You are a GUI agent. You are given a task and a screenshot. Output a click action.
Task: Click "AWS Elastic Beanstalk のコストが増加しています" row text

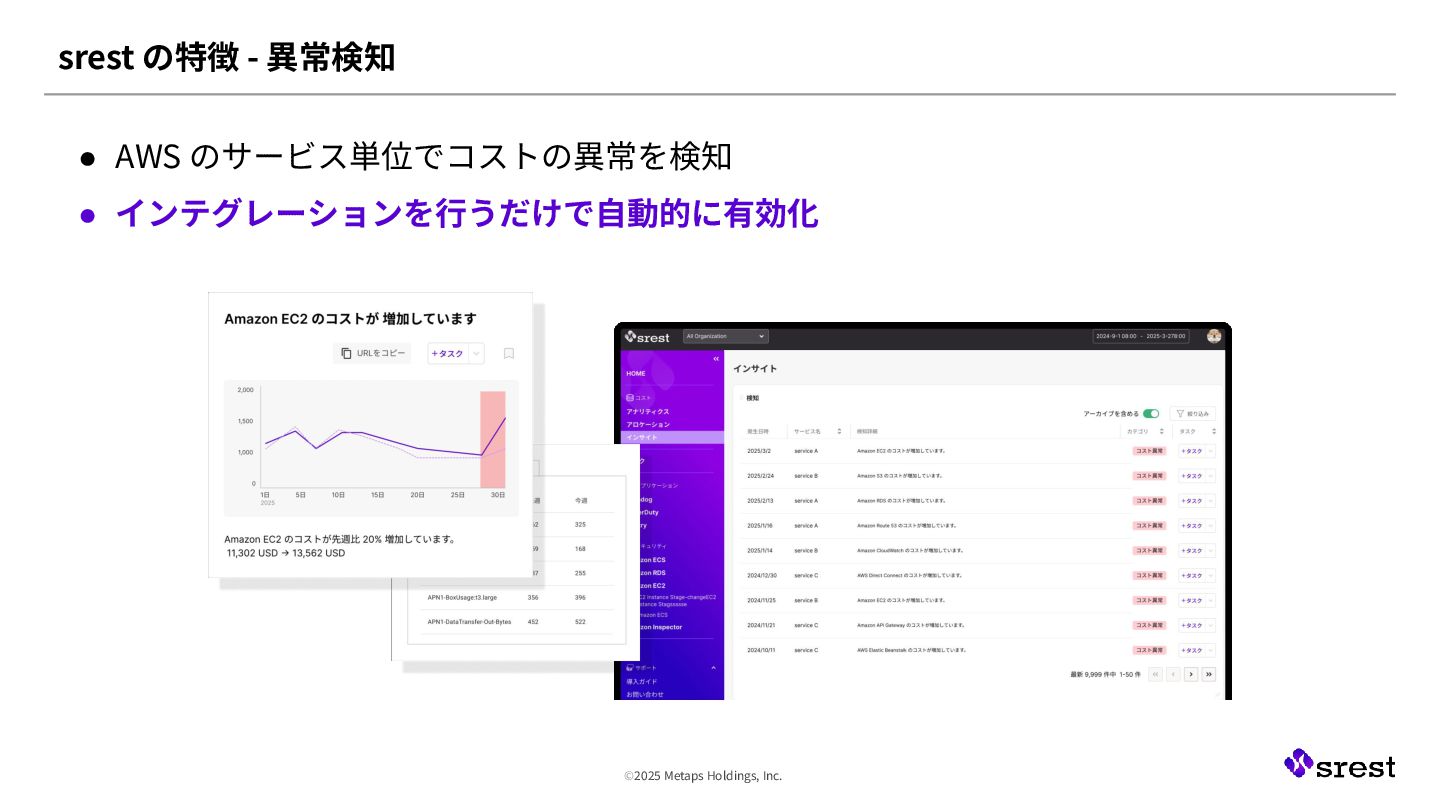coord(911,650)
